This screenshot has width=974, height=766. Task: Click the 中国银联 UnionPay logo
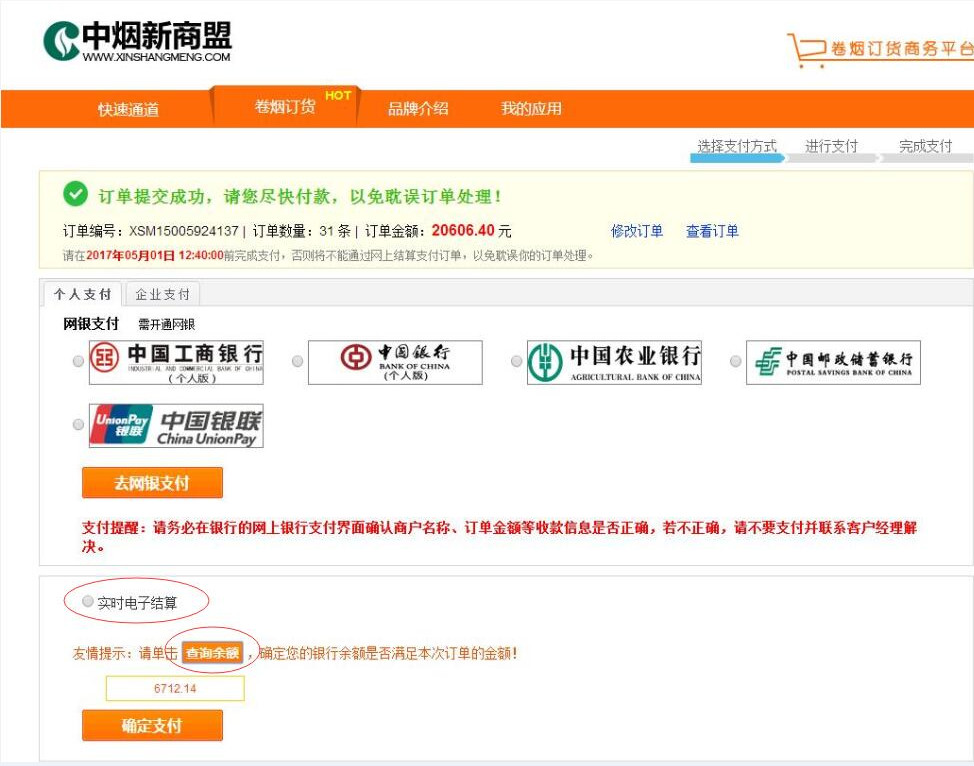tap(176, 426)
